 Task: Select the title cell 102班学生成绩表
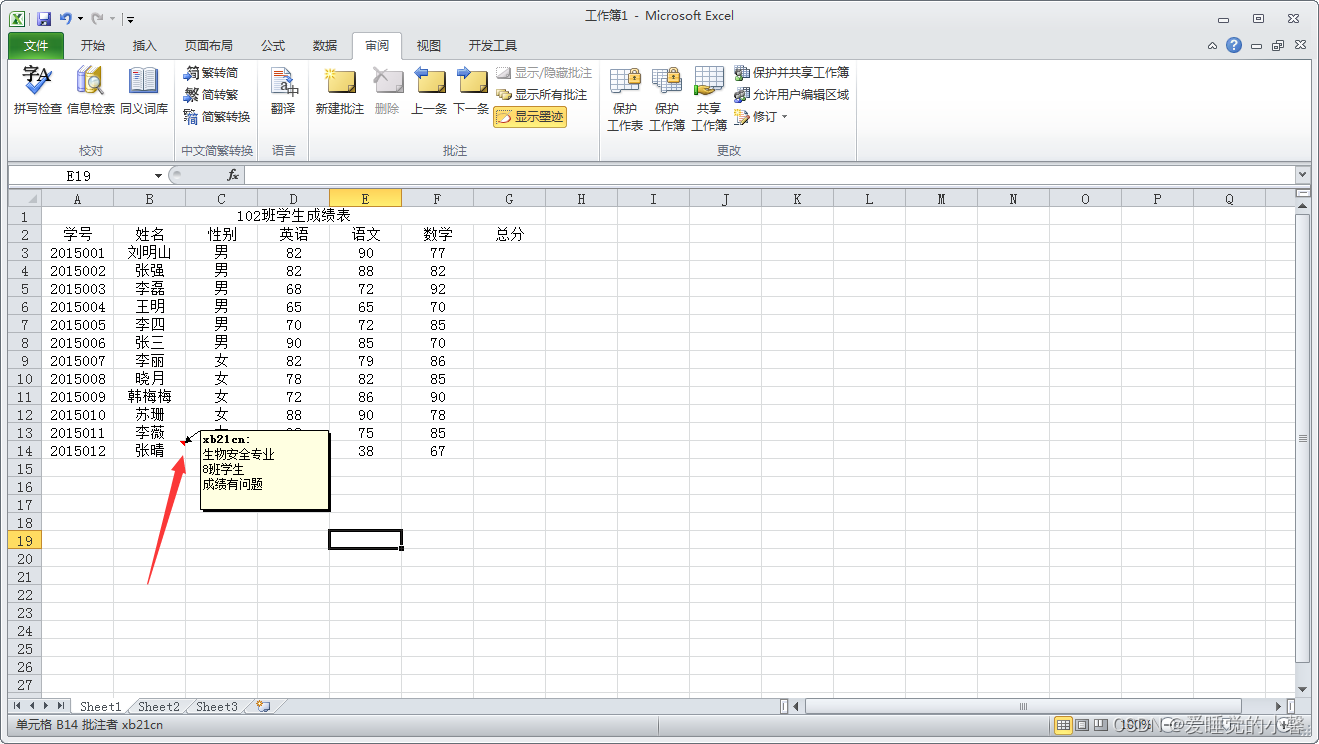(293, 216)
